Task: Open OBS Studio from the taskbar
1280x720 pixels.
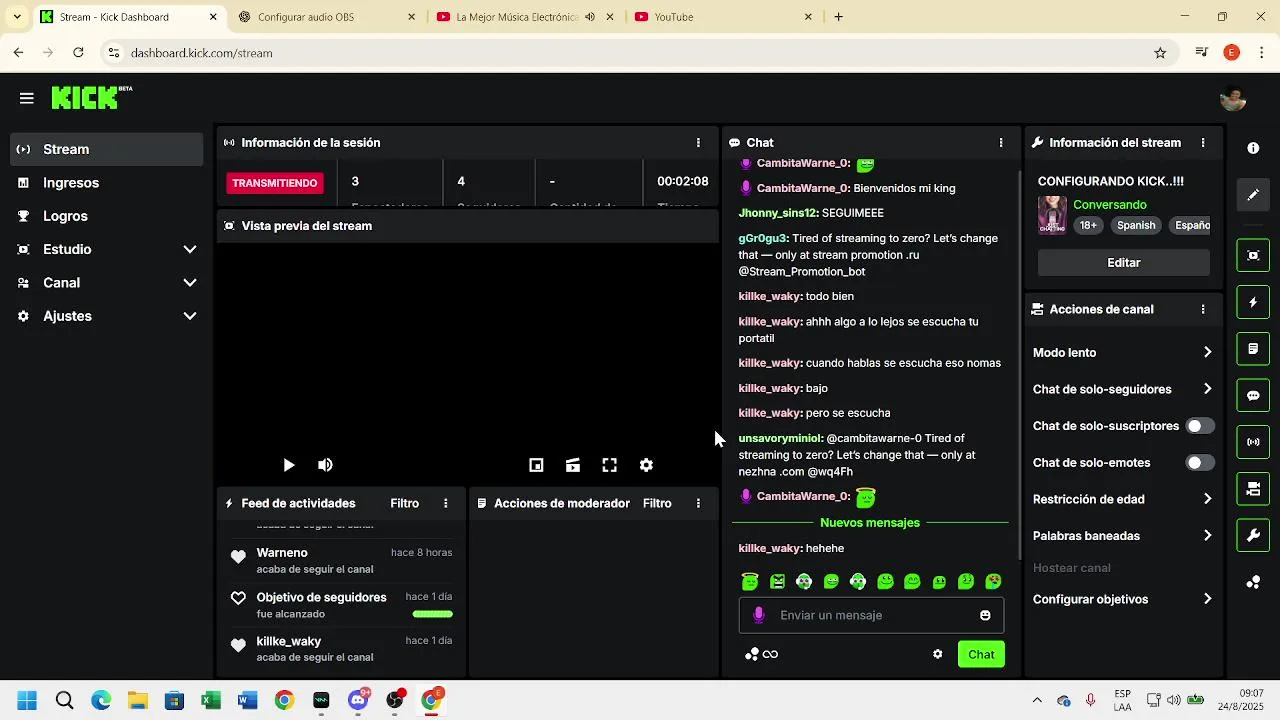Action: pyautogui.click(x=395, y=700)
